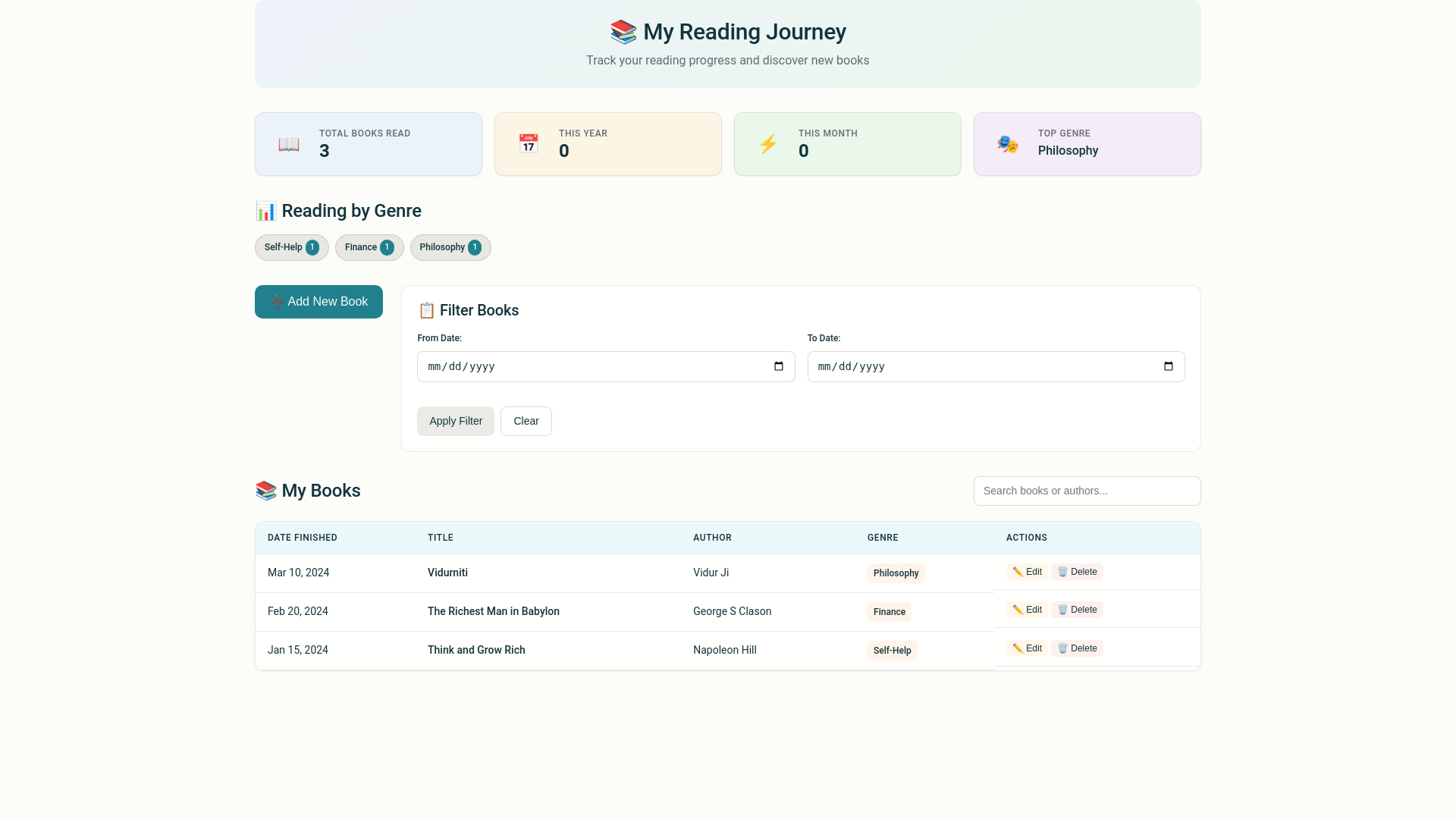
Task: Click the theater masks icon in Top Genre card
Action: (x=1008, y=144)
